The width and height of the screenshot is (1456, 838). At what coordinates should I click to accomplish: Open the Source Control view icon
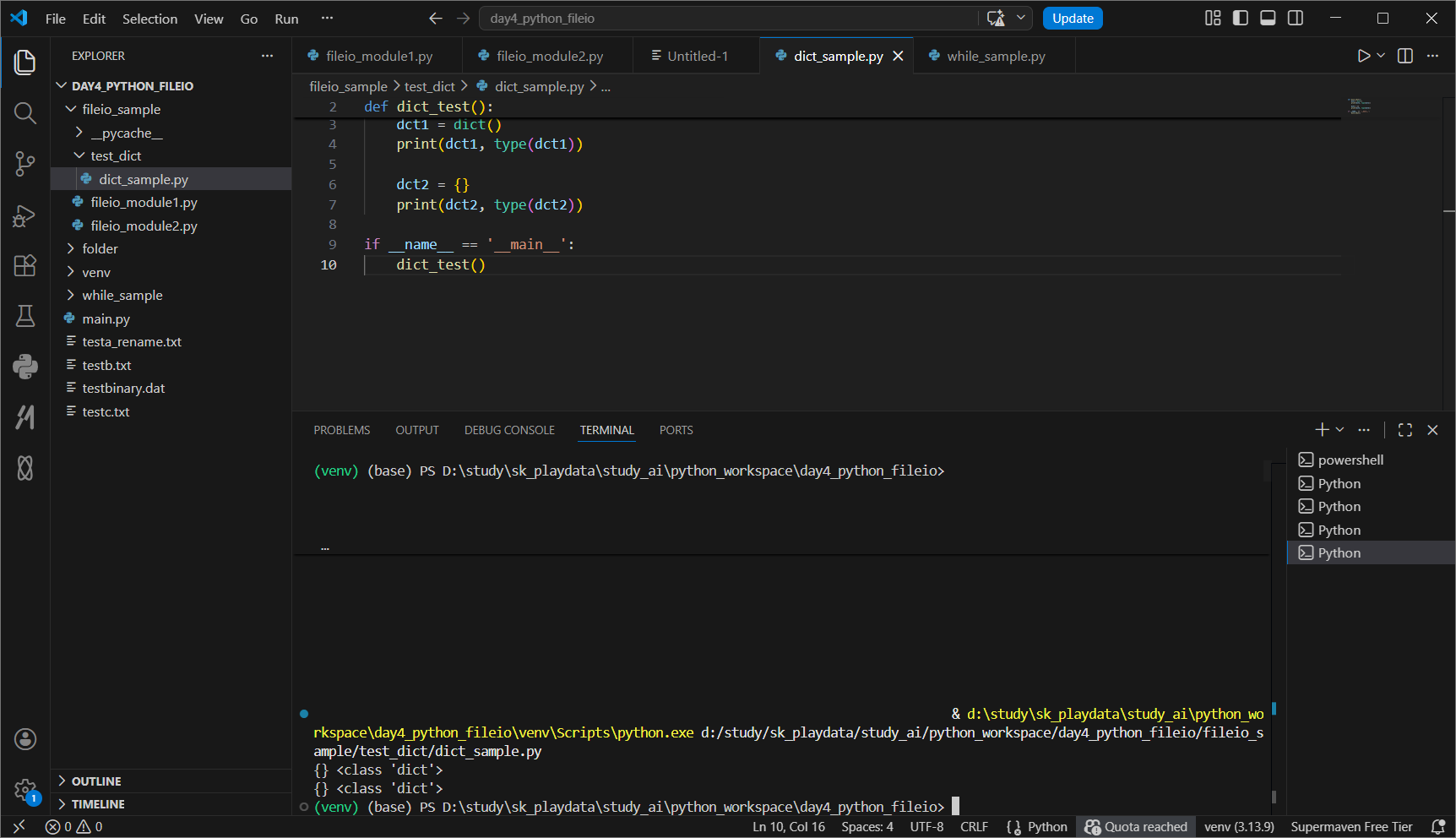[x=25, y=164]
